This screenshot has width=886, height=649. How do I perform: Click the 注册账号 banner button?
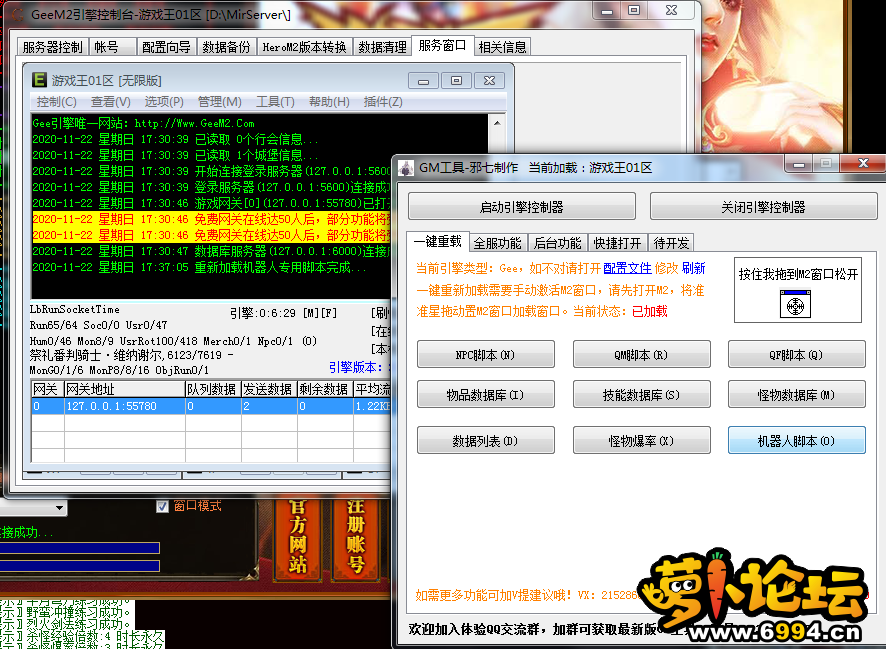pos(355,538)
